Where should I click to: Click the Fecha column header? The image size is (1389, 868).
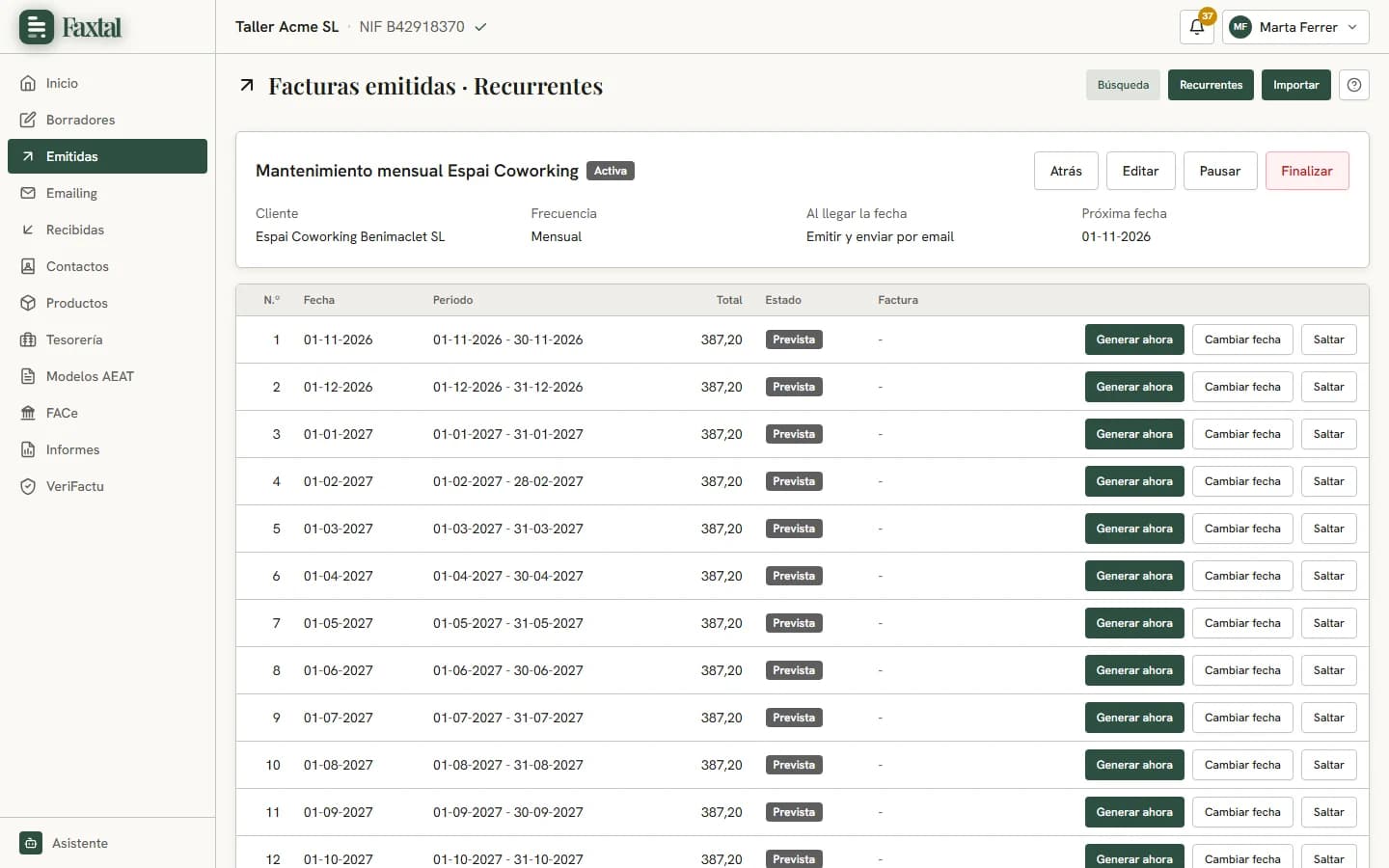tap(319, 300)
